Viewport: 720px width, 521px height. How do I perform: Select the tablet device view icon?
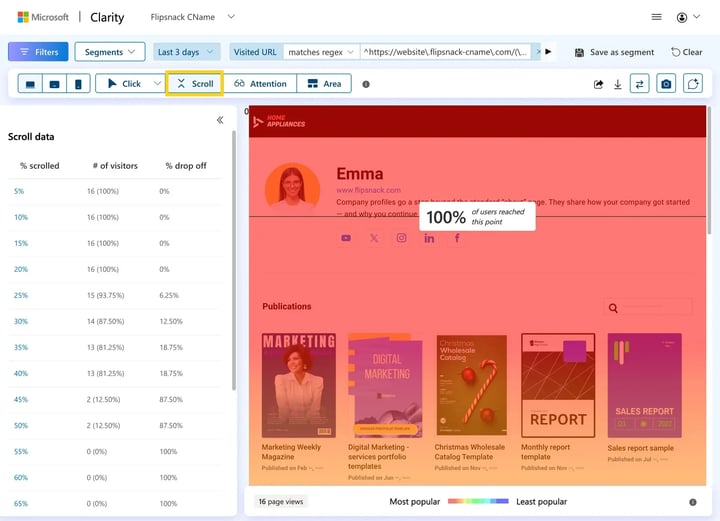pyautogui.click(x=54, y=84)
